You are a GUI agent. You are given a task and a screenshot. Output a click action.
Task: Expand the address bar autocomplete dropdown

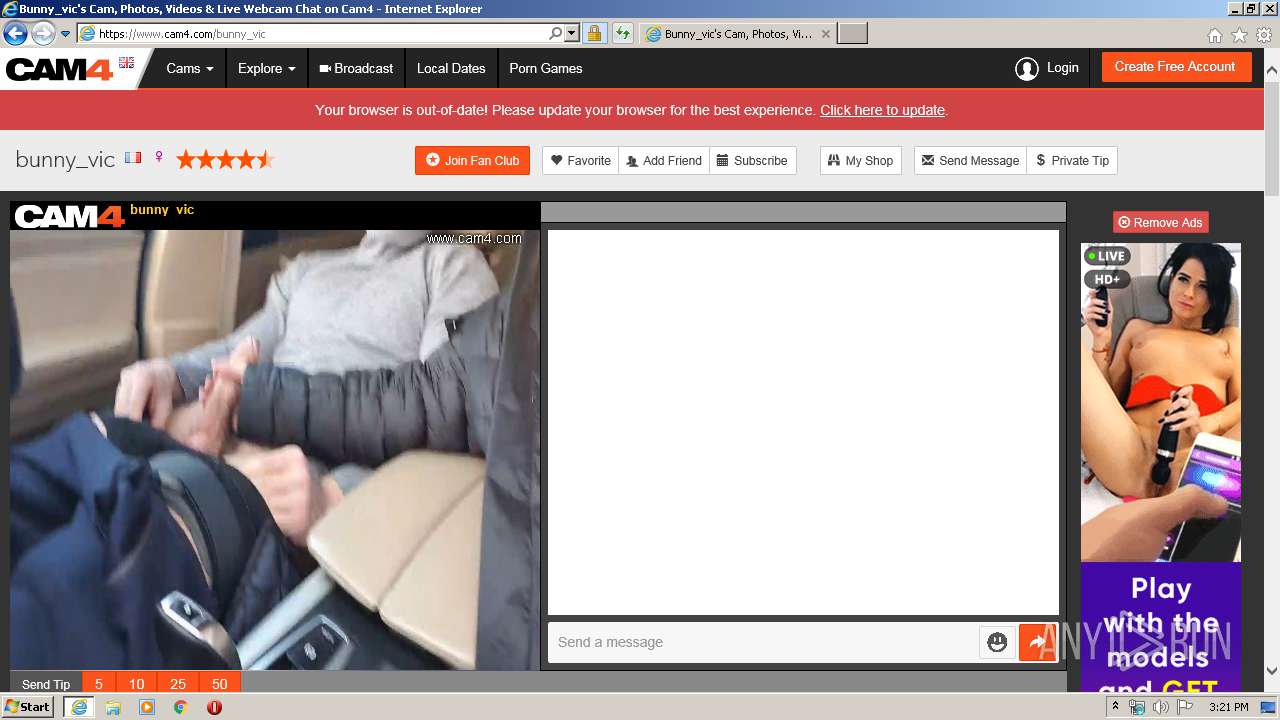tap(572, 33)
